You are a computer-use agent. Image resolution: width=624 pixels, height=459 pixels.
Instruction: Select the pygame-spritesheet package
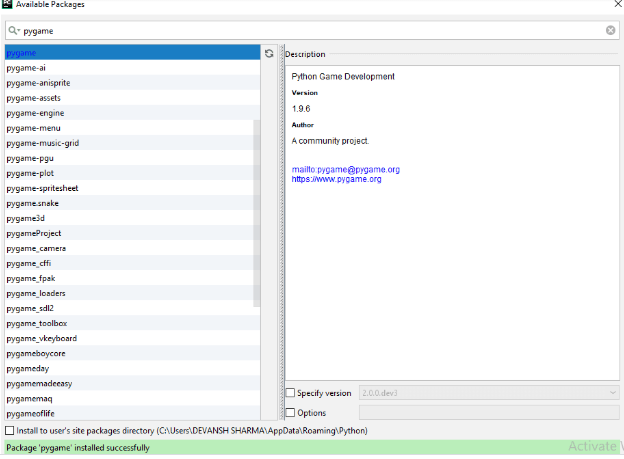(x=133, y=188)
